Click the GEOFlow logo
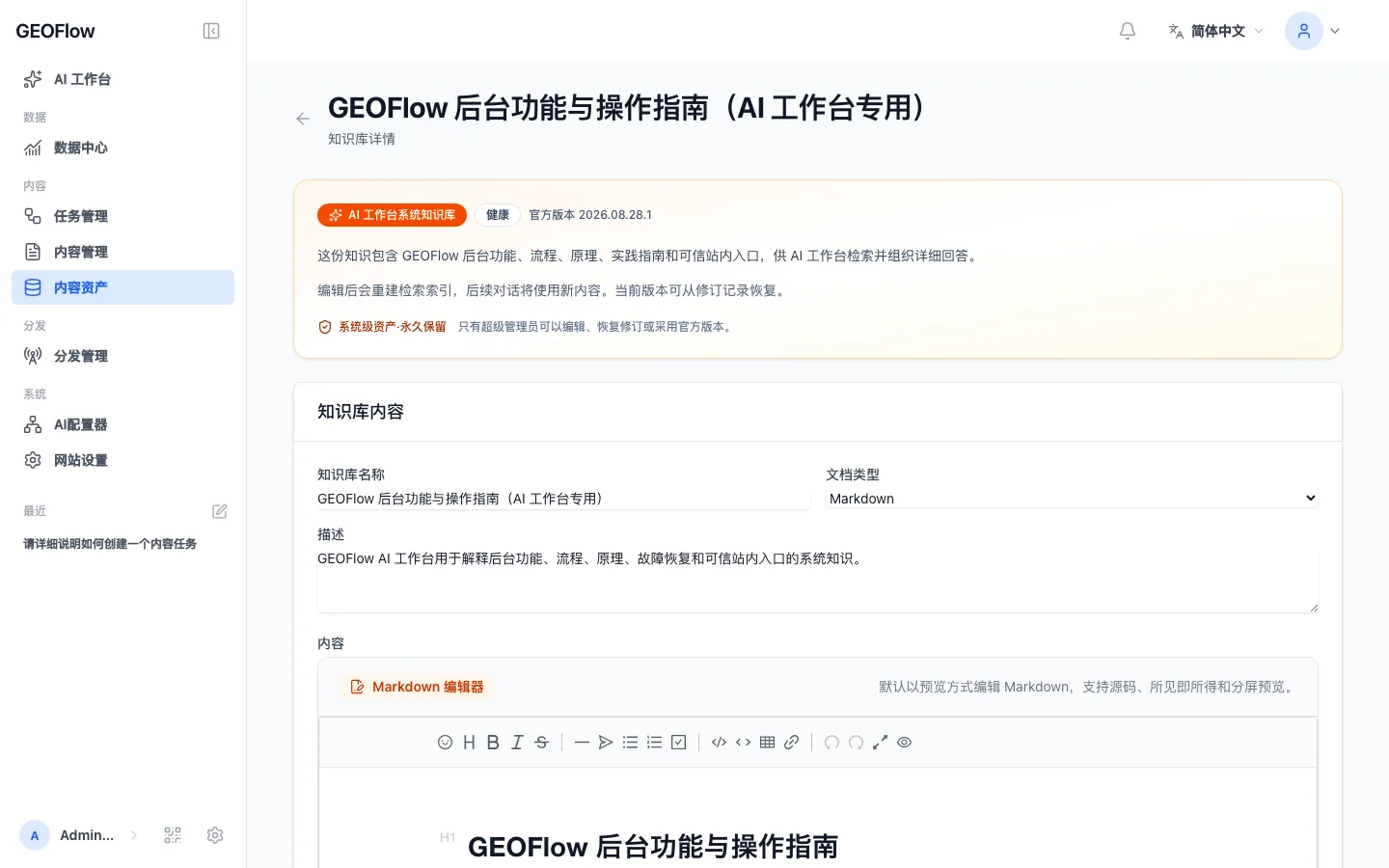This screenshot has width=1389, height=868. click(55, 31)
